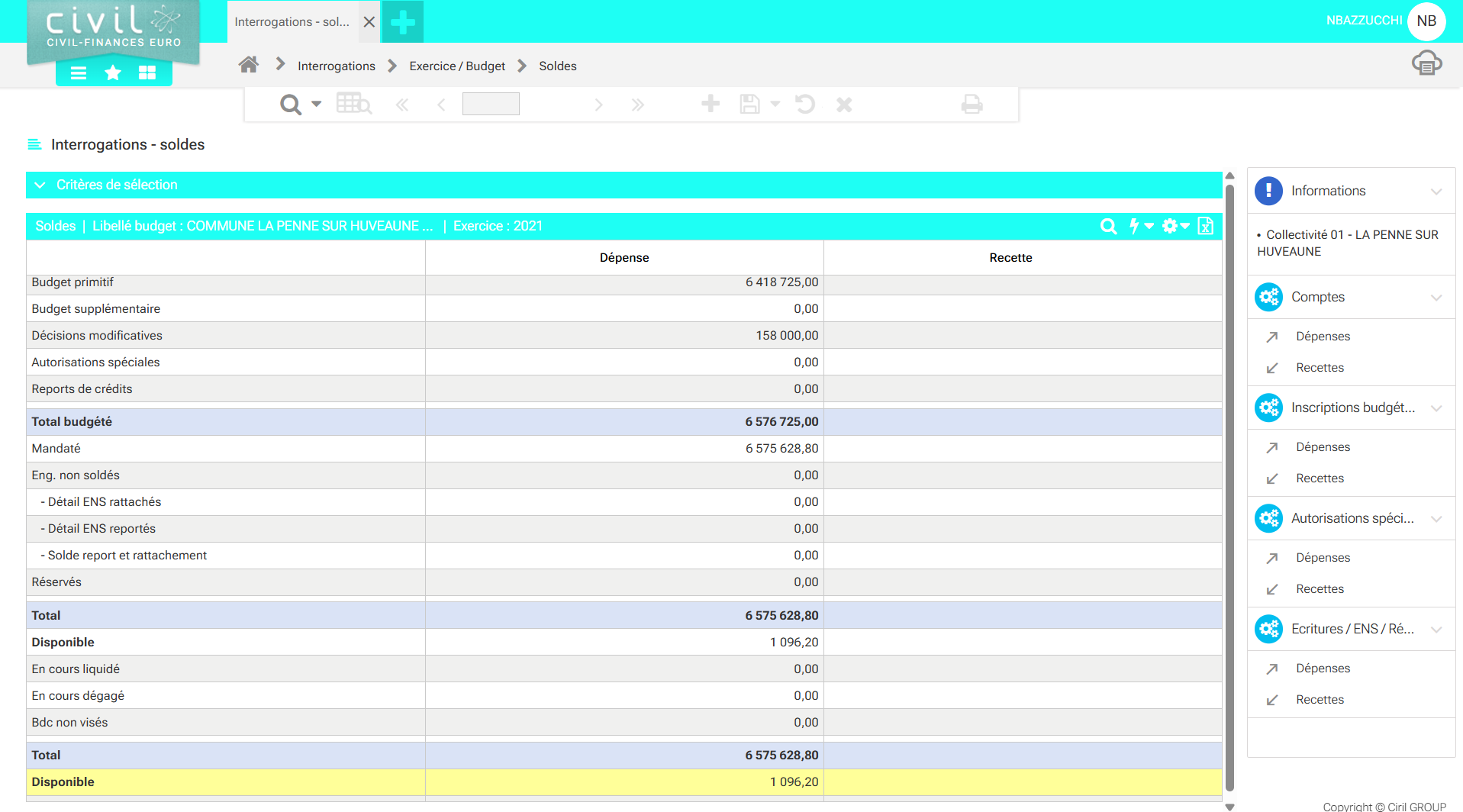Go to last record double-right arrow
Screen dimensions: 1463x812
point(638,105)
